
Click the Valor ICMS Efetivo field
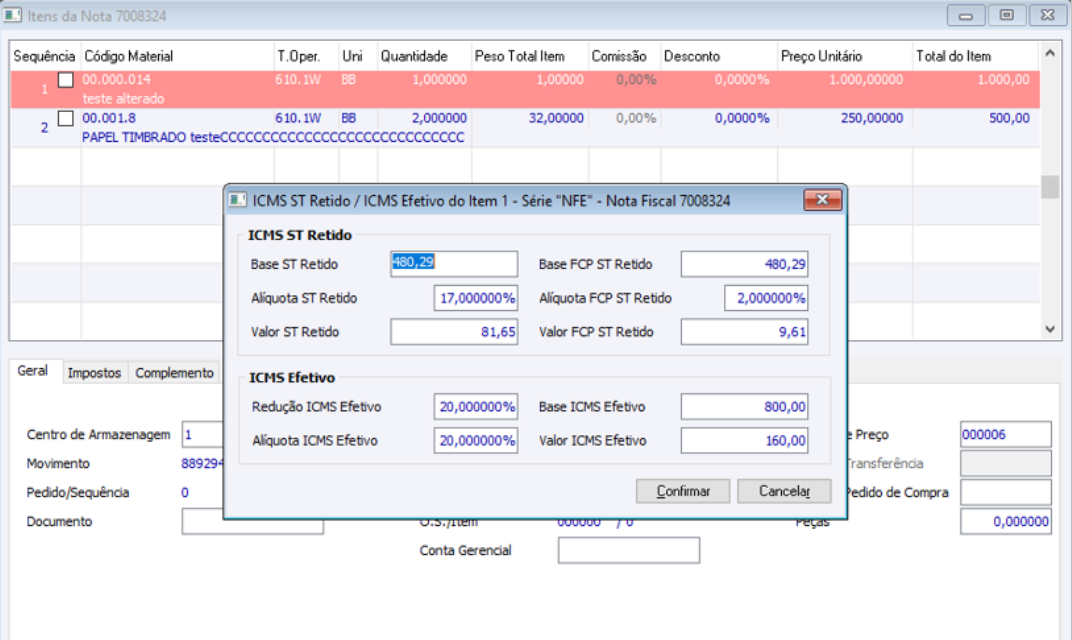click(745, 440)
